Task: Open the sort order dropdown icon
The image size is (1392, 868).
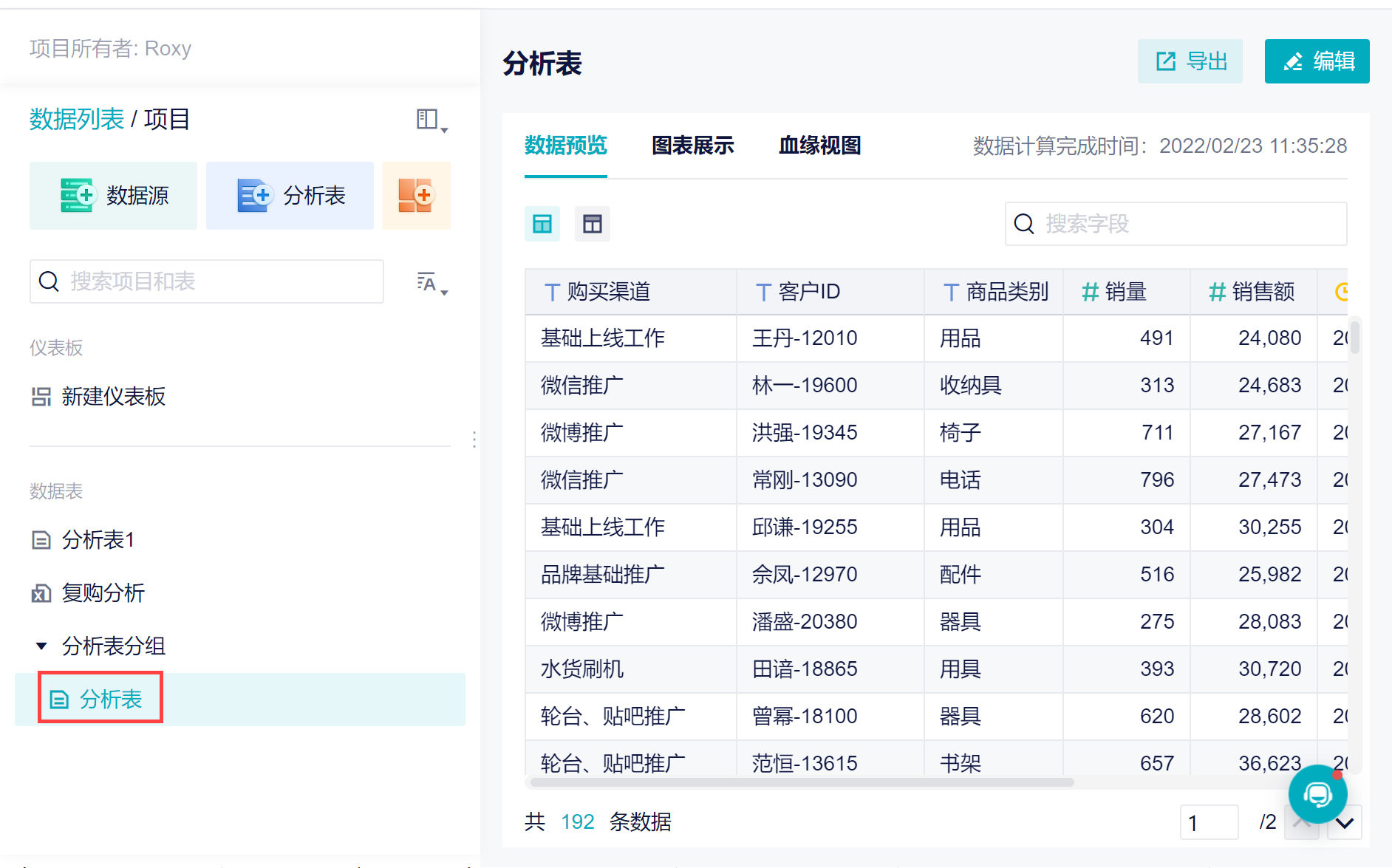Action: pos(431,283)
